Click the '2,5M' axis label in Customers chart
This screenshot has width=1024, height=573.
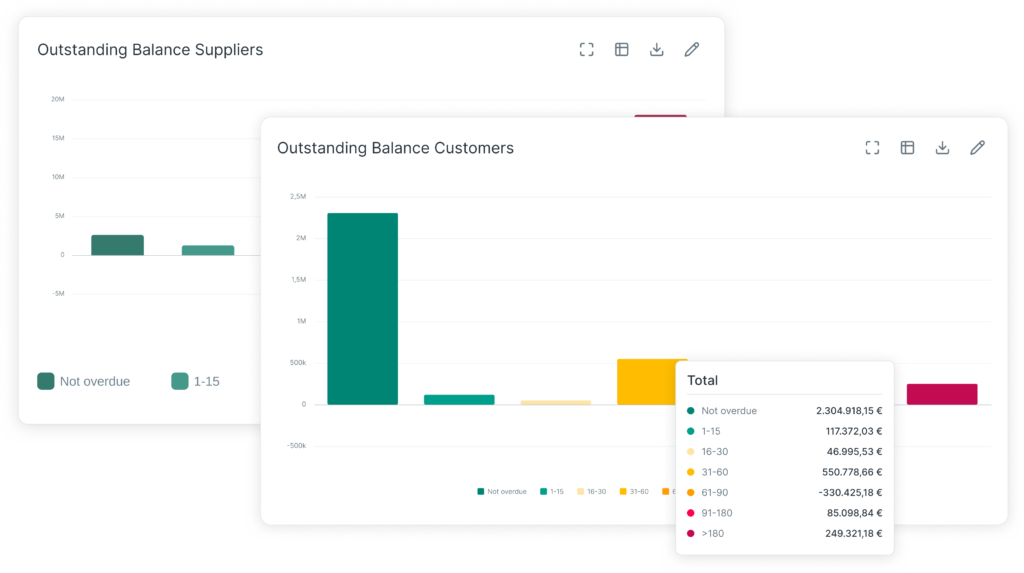298,196
